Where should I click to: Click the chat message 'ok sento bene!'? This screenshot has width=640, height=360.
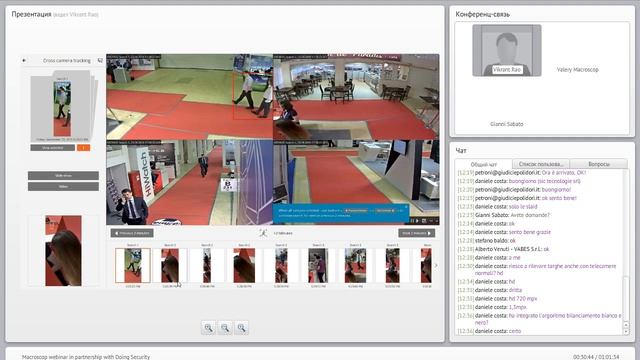[559, 198]
